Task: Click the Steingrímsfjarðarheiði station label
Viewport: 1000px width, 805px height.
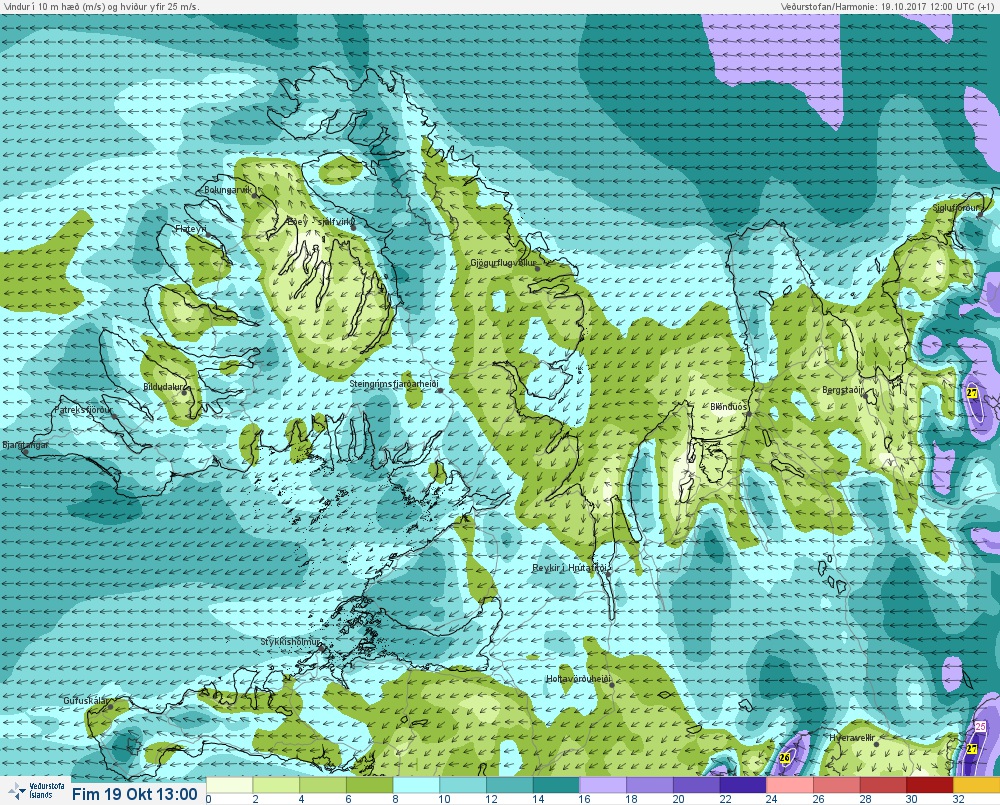Action: [394, 384]
